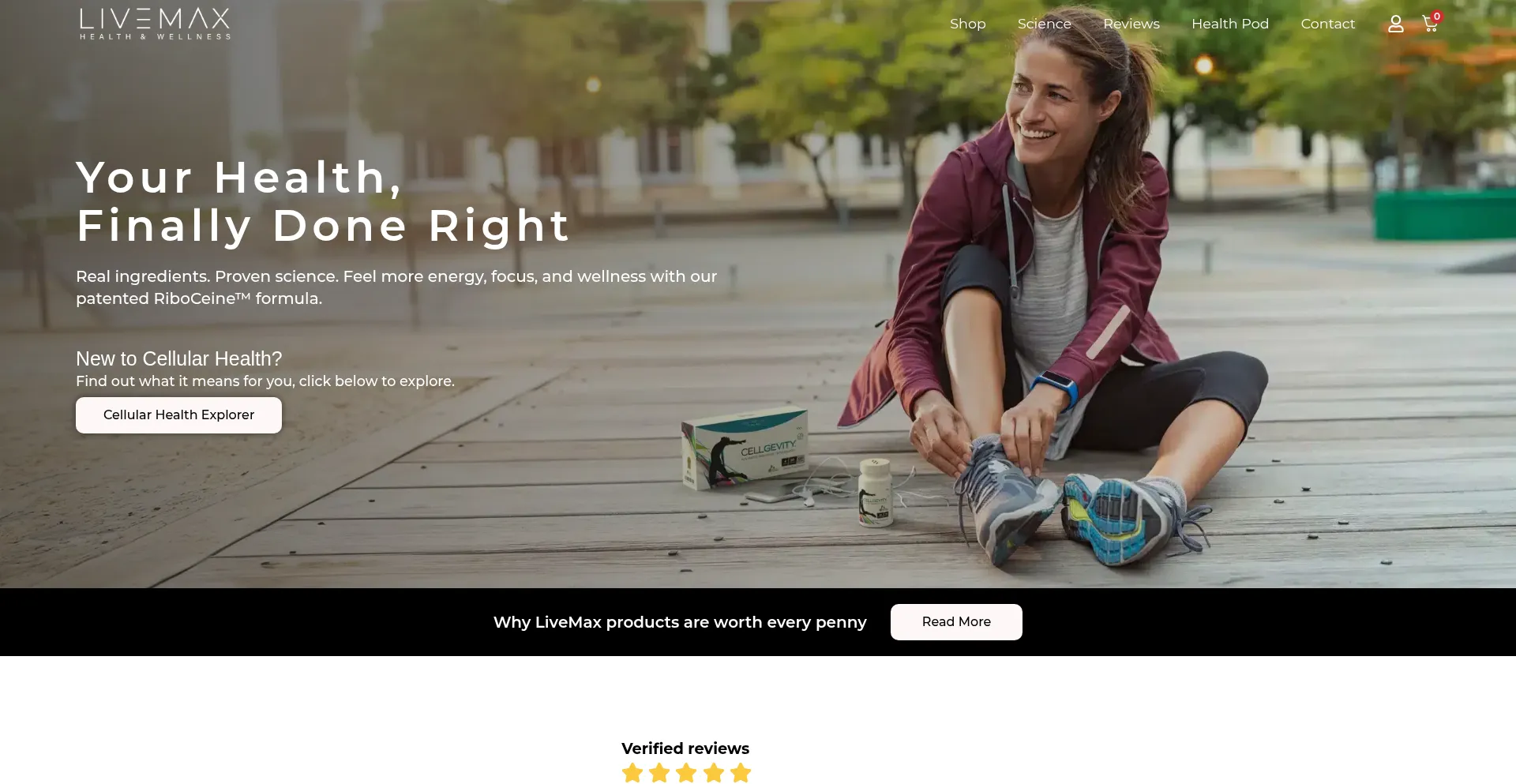Viewport: 1516px width, 784px height.
Task: Open the Reviews navigation link
Action: 1131,24
